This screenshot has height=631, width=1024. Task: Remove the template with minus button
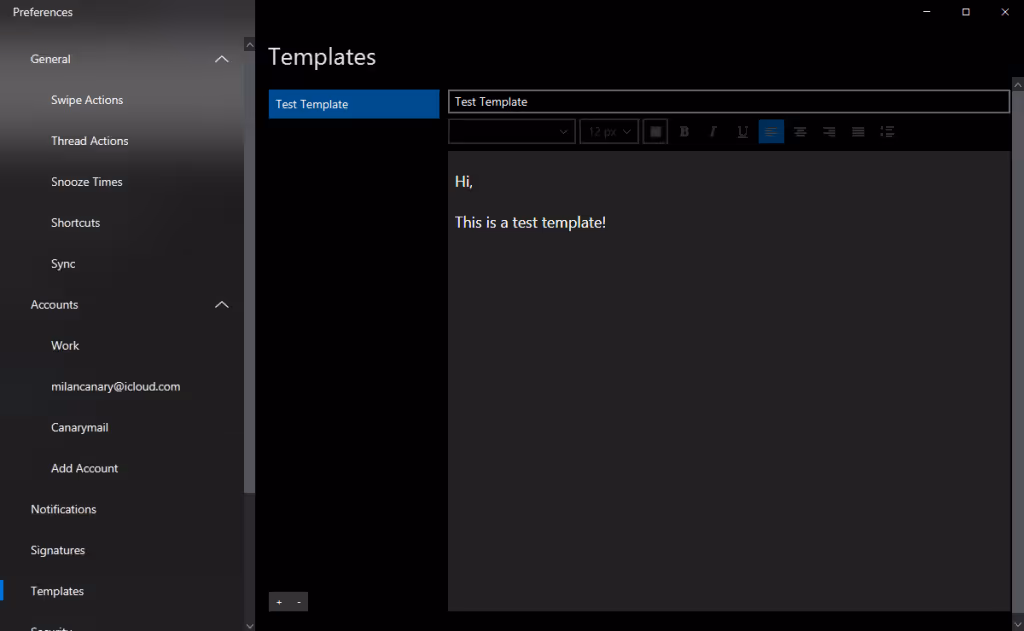point(298,602)
